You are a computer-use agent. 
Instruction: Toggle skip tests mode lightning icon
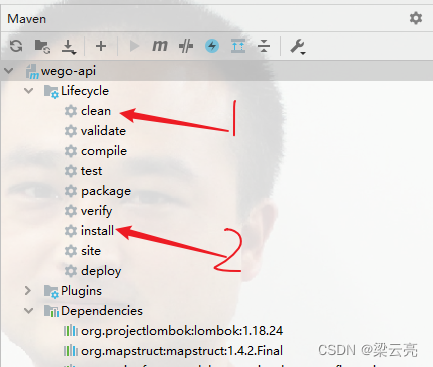point(212,46)
